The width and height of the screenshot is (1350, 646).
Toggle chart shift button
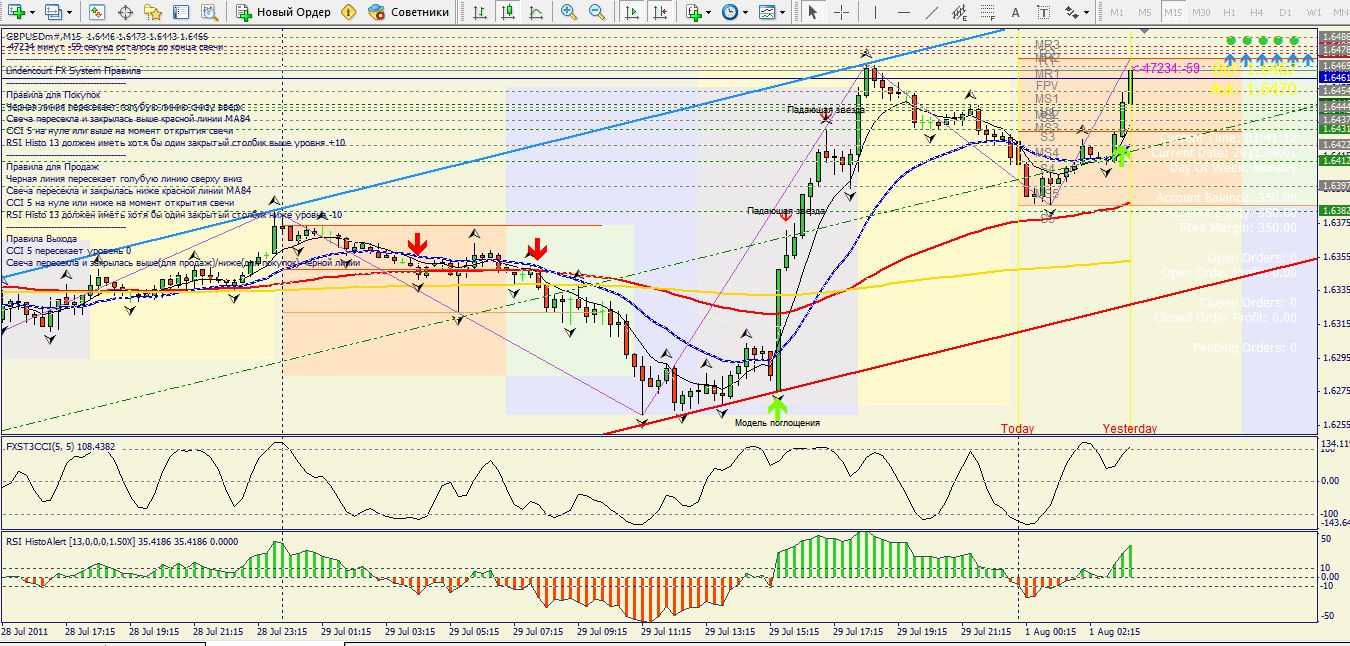click(x=661, y=12)
